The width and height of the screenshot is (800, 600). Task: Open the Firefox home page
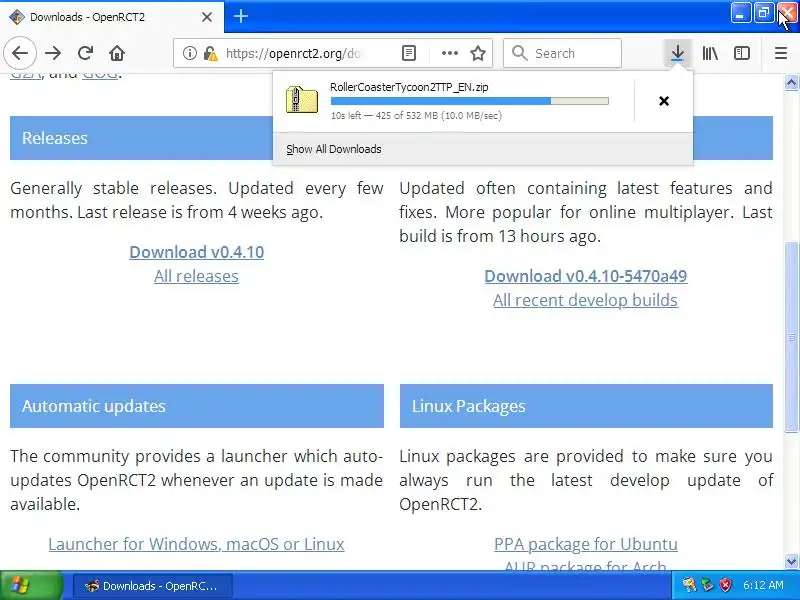117,53
